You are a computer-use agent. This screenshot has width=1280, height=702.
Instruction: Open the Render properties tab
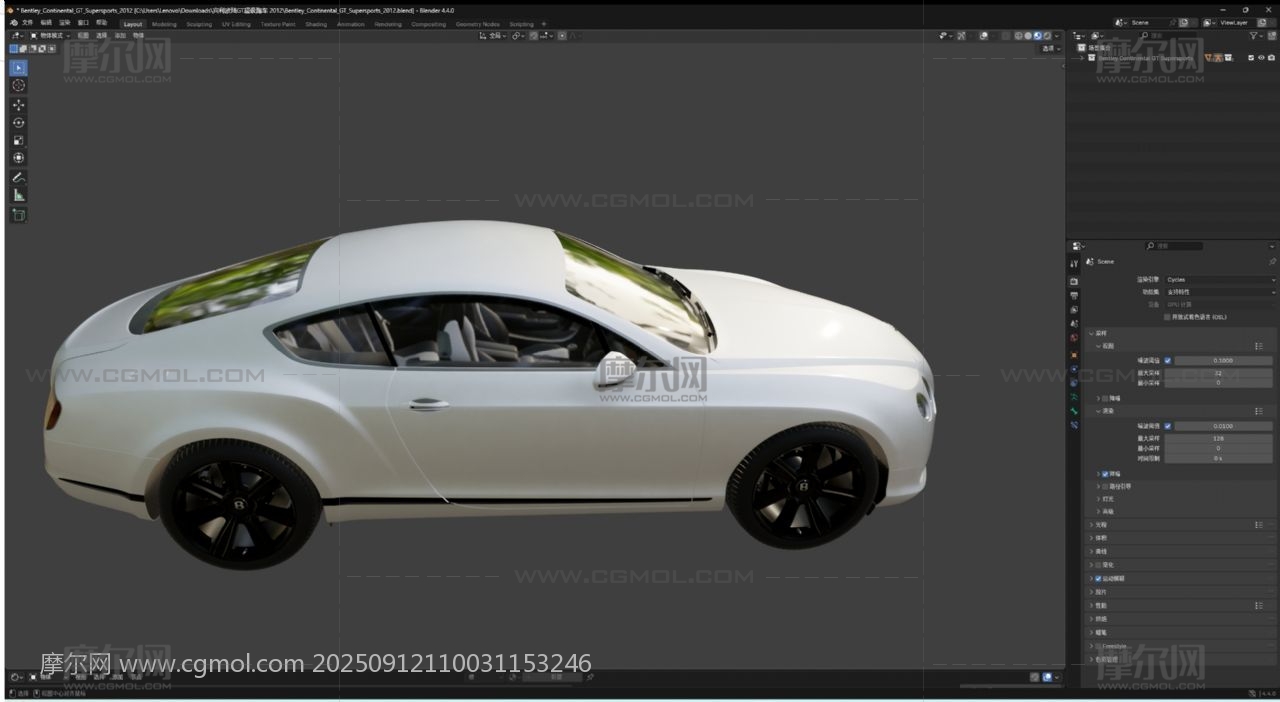(x=1074, y=281)
